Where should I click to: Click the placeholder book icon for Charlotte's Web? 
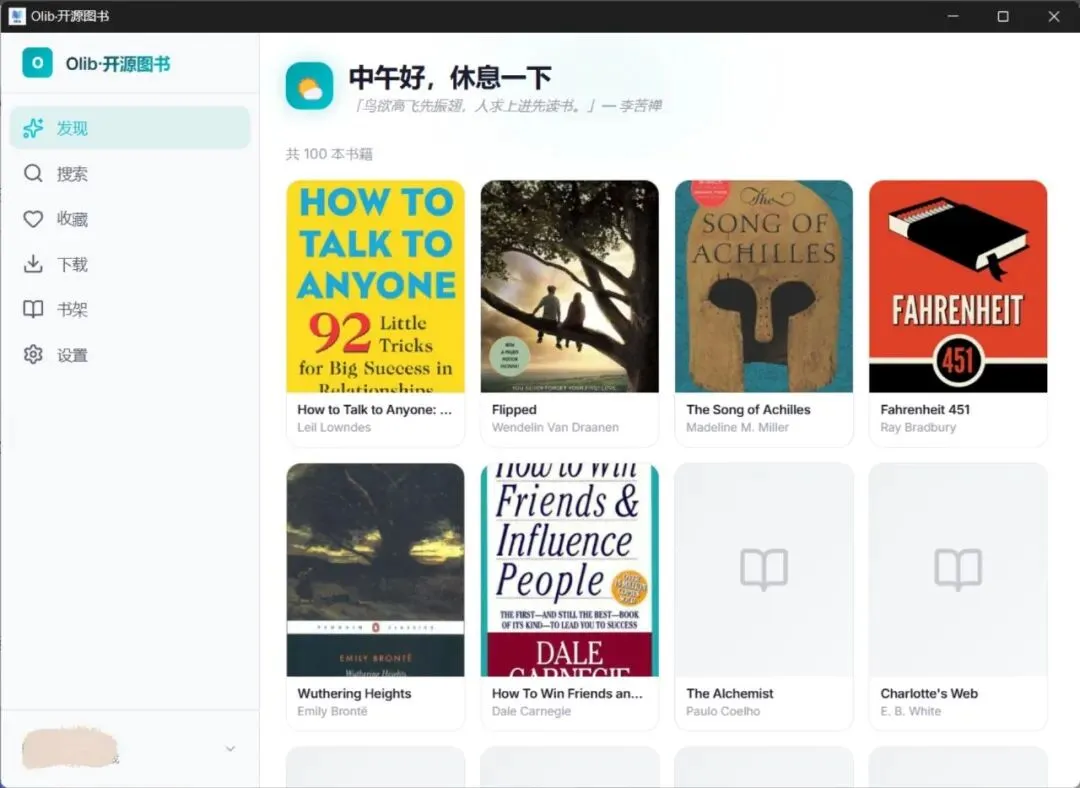pyautogui.click(x=958, y=570)
